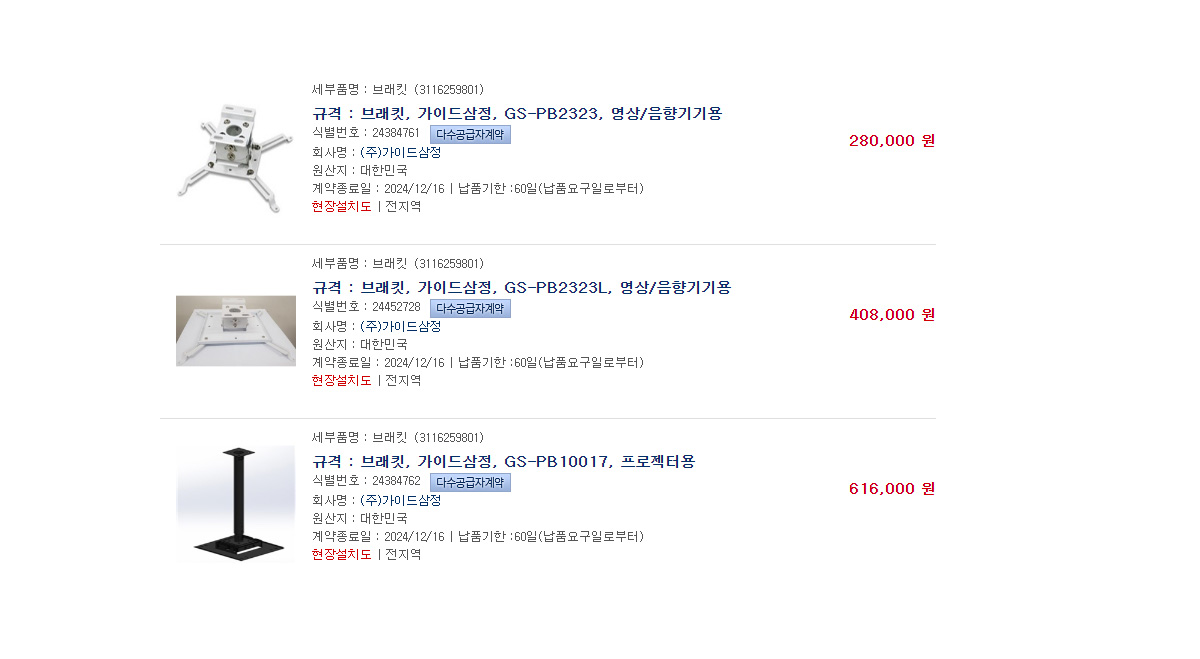
Task: Click identification number 24384761
Action: point(396,133)
